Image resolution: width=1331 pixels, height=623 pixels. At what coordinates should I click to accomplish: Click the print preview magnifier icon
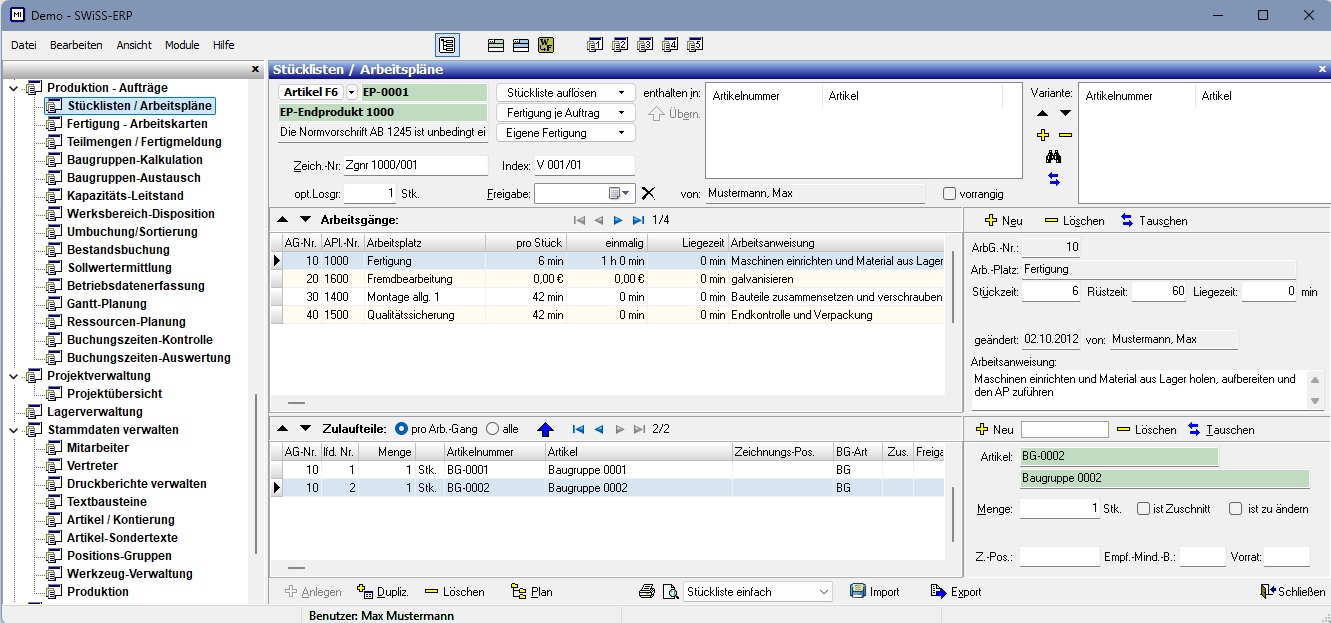pyautogui.click(x=670, y=592)
